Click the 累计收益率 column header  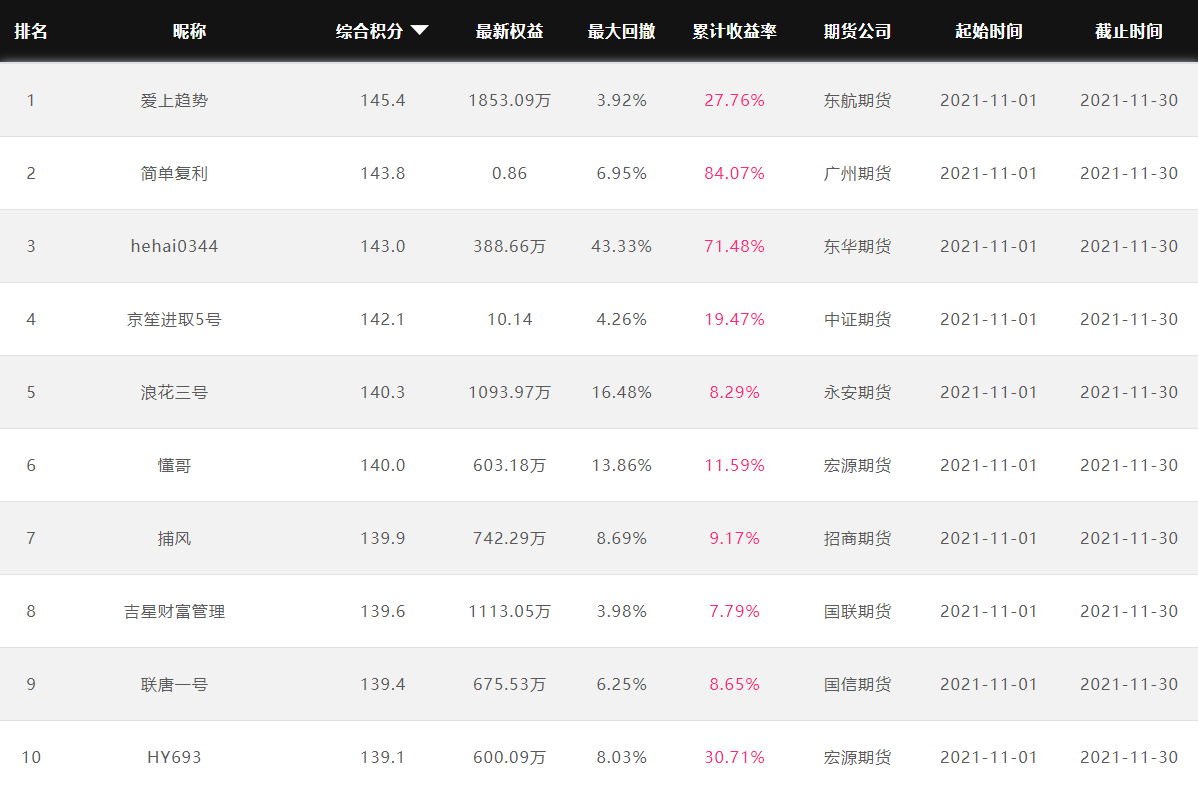pos(734,31)
